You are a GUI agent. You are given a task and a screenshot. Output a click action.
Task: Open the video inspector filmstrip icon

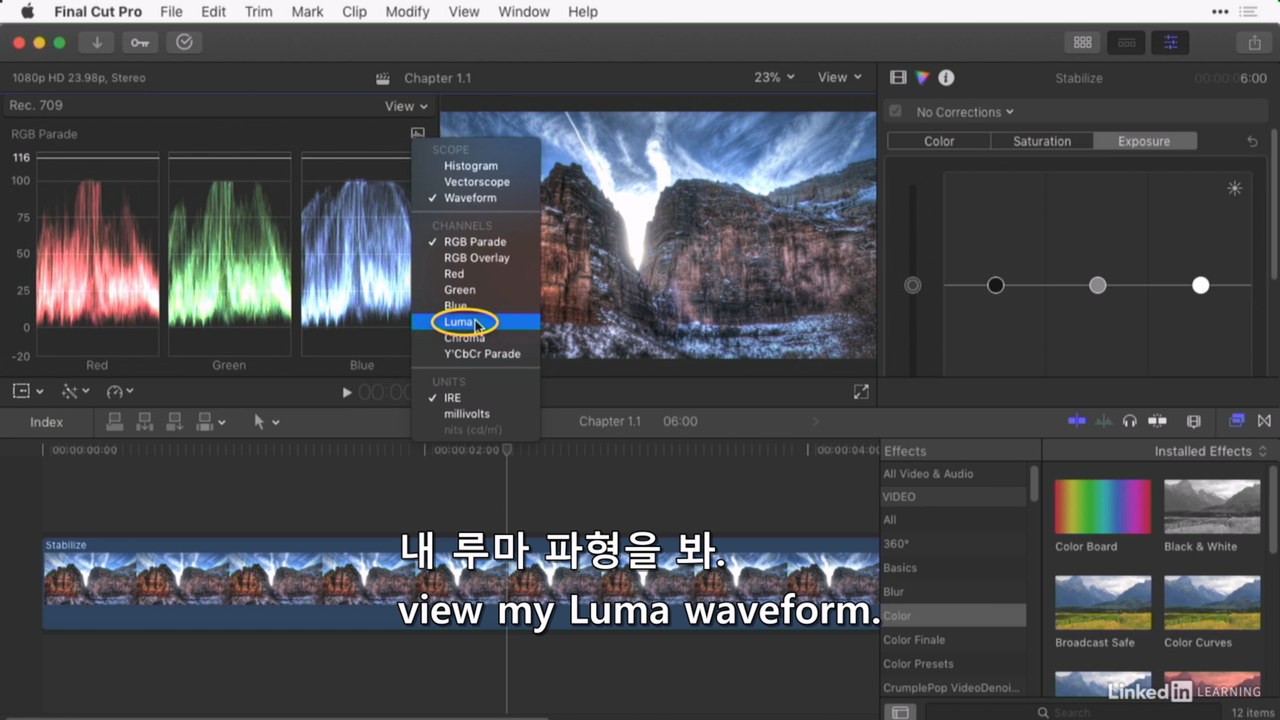click(898, 78)
